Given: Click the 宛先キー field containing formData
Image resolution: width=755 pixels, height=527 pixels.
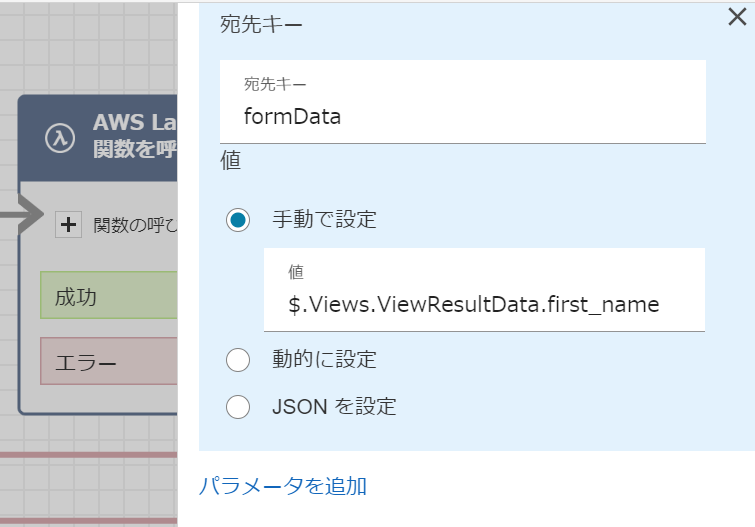Looking at the screenshot, I should (x=462, y=116).
